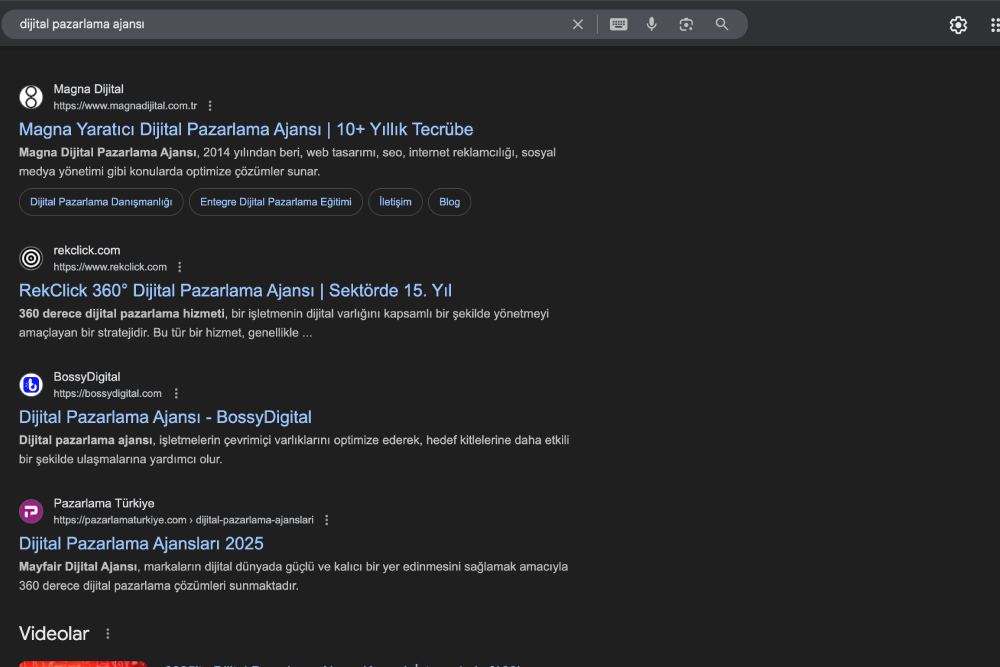Open Google apps grid icon
The height and width of the screenshot is (667, 1000).
pyautogui.click(x=994, y=25)
